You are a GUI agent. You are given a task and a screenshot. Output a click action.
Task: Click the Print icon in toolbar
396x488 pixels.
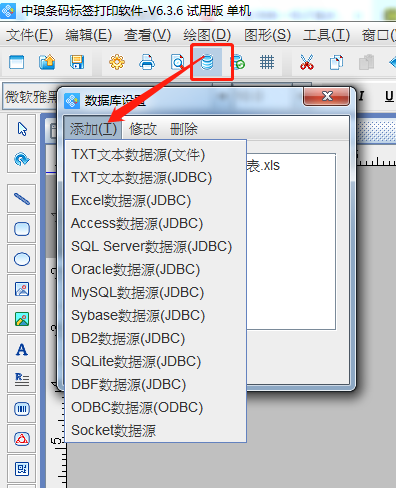(x=147, y=62)
